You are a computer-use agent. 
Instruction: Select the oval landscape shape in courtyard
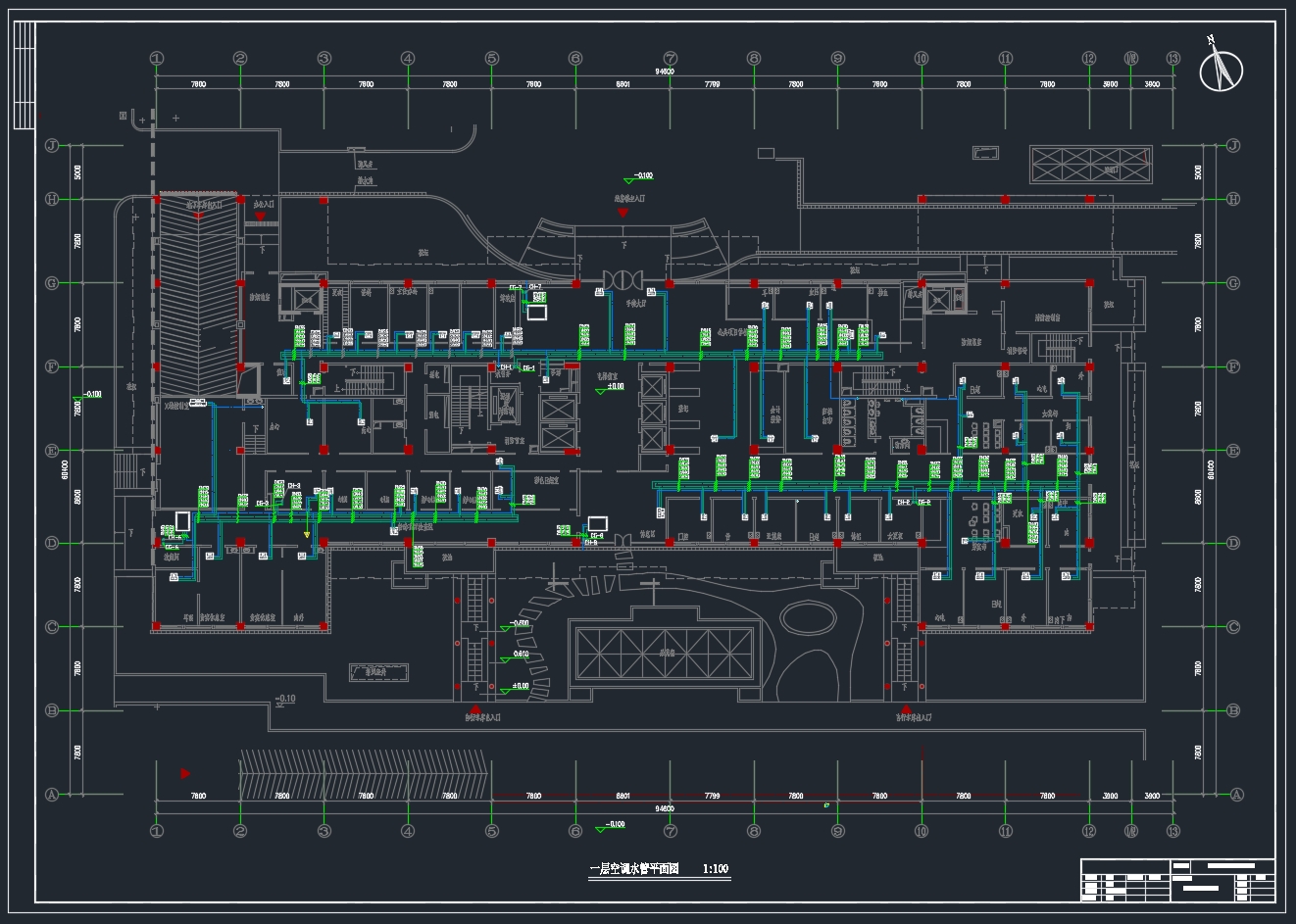[x=811, y=619]
